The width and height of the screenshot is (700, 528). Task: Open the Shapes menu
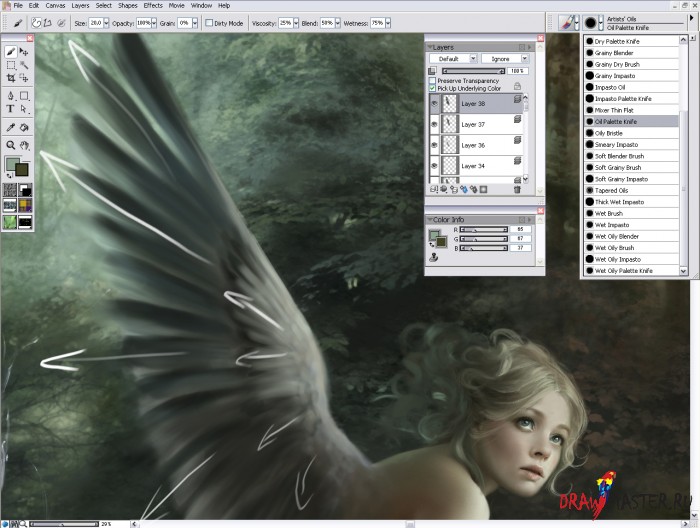[128, 5]
